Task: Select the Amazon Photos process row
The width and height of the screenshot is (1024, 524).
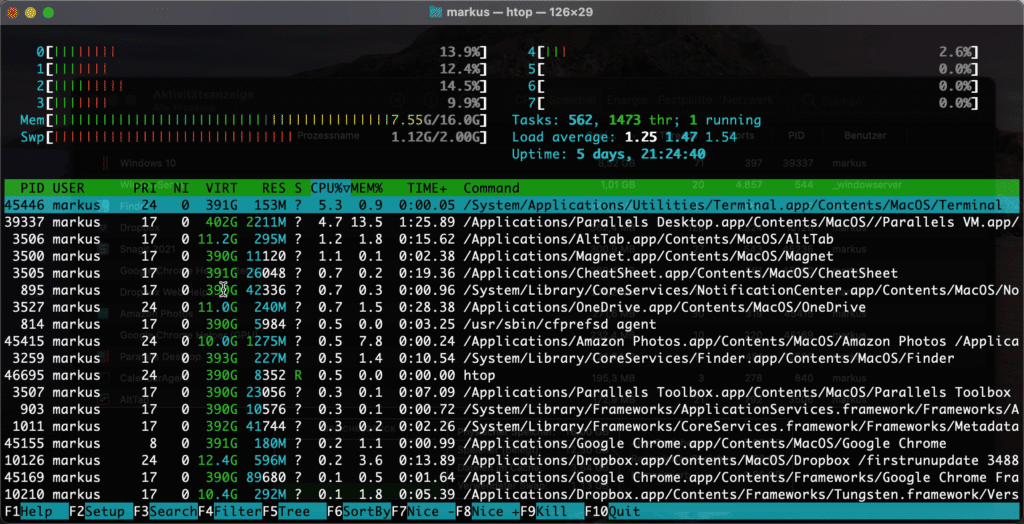Action: coord(511,341)
